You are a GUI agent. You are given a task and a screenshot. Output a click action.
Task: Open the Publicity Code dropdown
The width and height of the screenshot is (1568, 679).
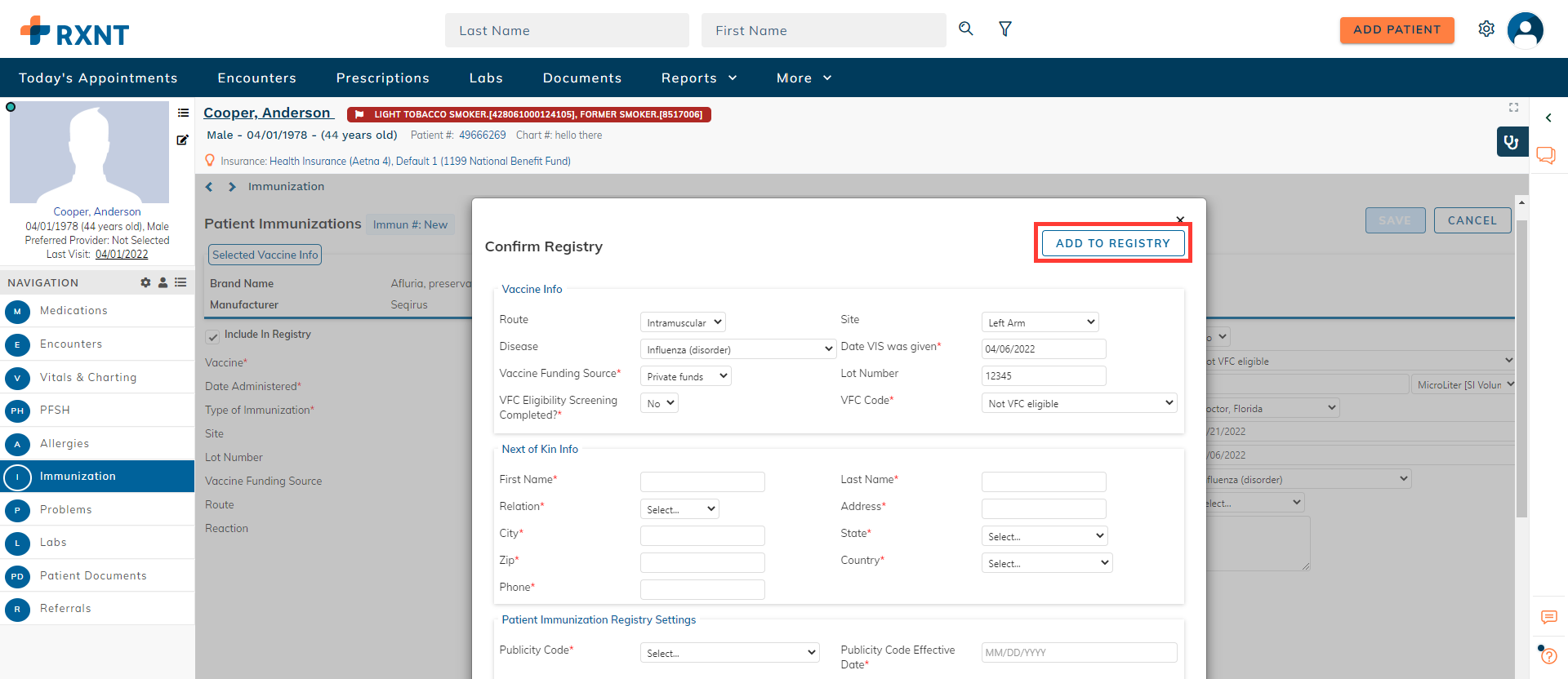pyautogui.click(x=729, y=653)
